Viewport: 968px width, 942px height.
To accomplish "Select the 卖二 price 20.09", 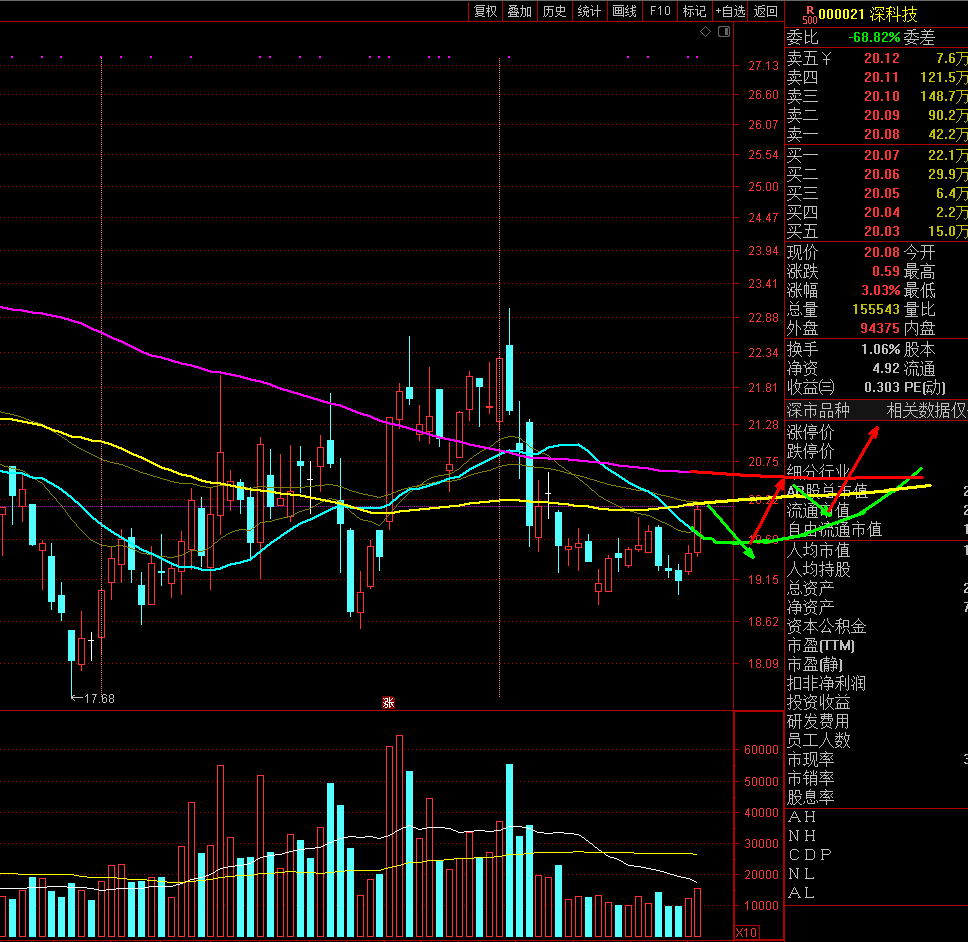I will click(x=882, y=115).
